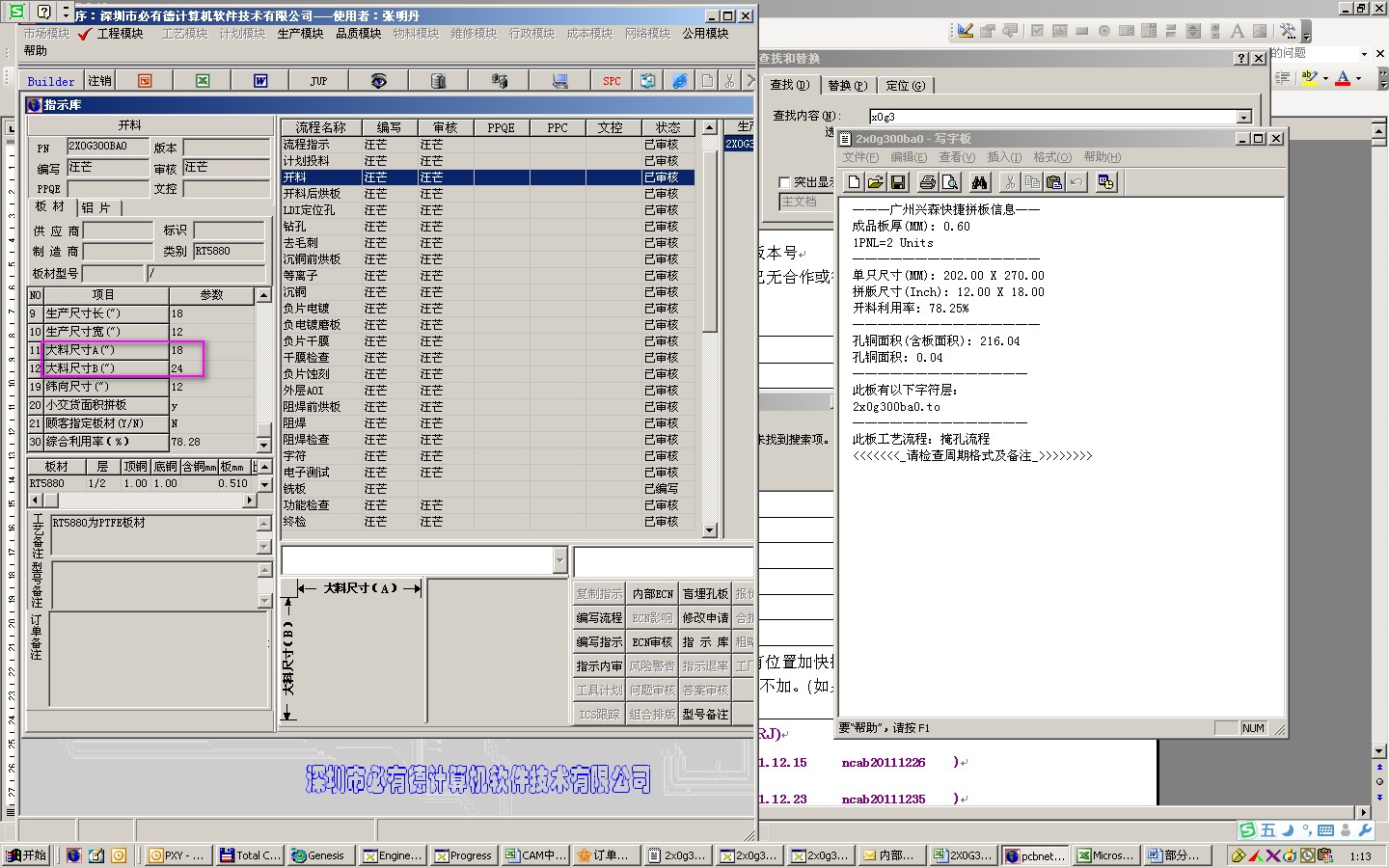Expand the dropdown beside the S icon in the title bar
1389x868 pixels.
[66, 12]
